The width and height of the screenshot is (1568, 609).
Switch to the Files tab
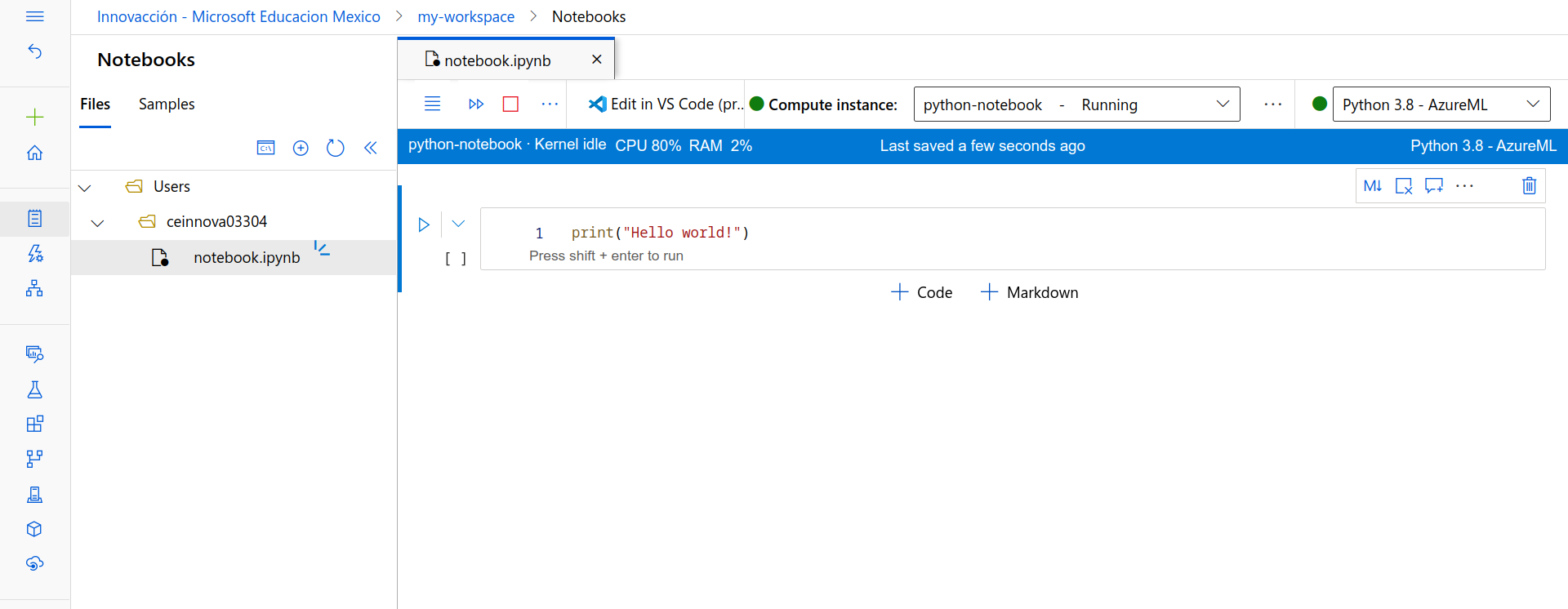95,104
